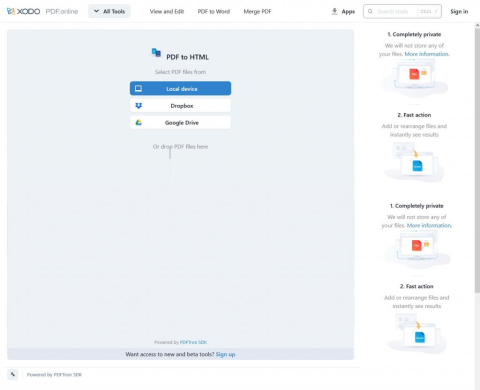
Task: Click the PDF to HTML icon
Action: pos(156,53)
